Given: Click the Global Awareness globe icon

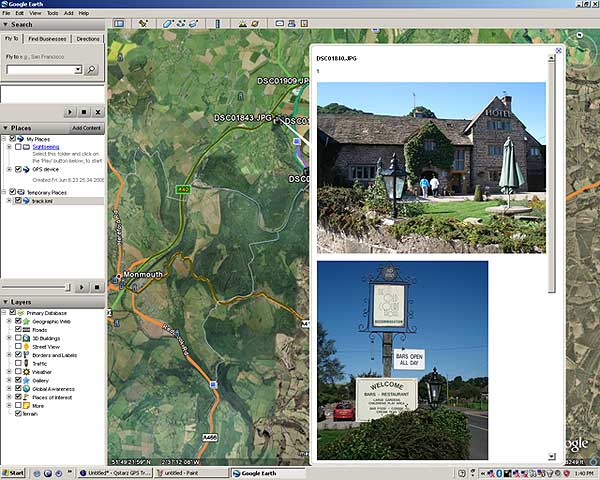Looking at the screenshot, I should tap(26, 389).
